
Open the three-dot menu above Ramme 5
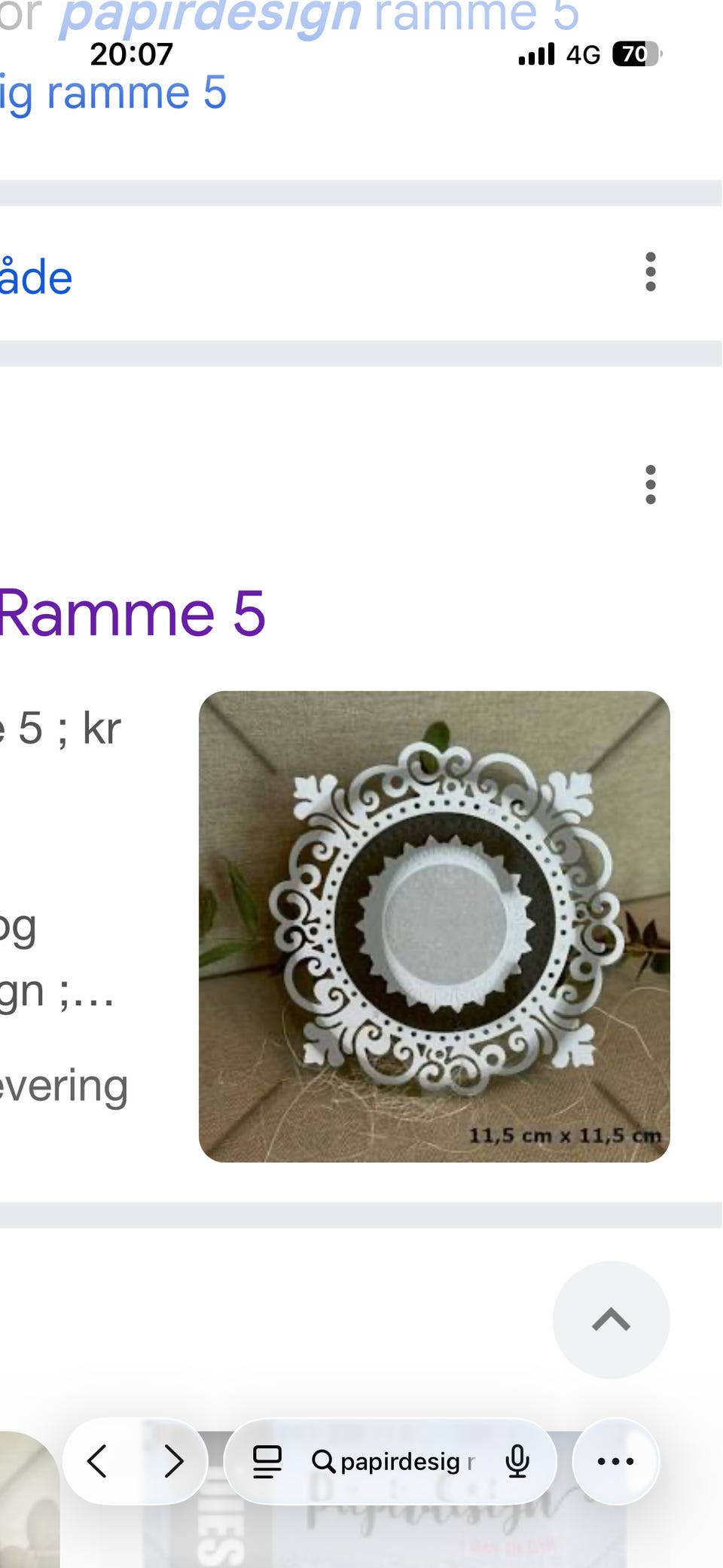[x=651, y=484]
